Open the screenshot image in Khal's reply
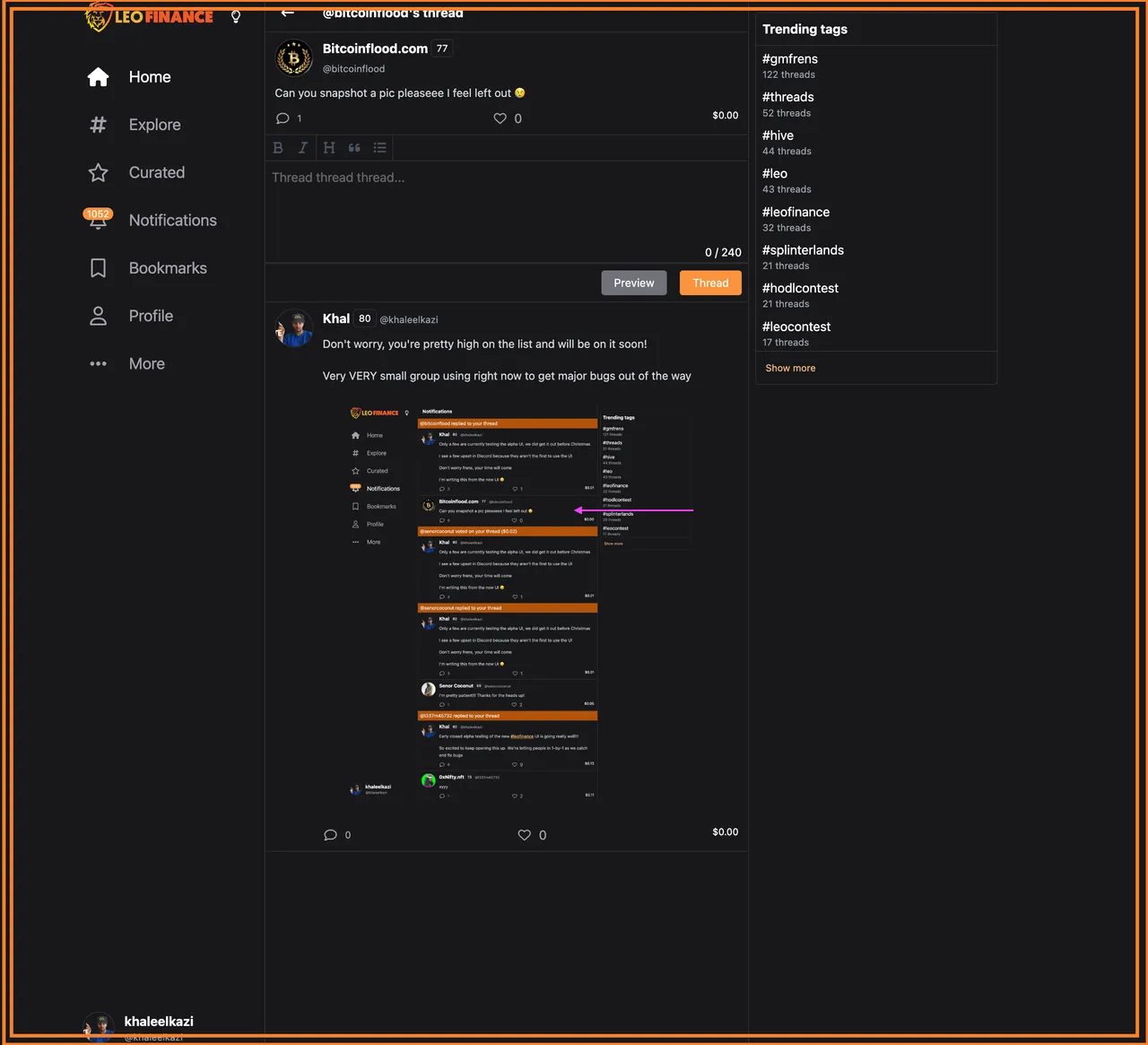The image size is (1148, 1045). coord(520,604)
